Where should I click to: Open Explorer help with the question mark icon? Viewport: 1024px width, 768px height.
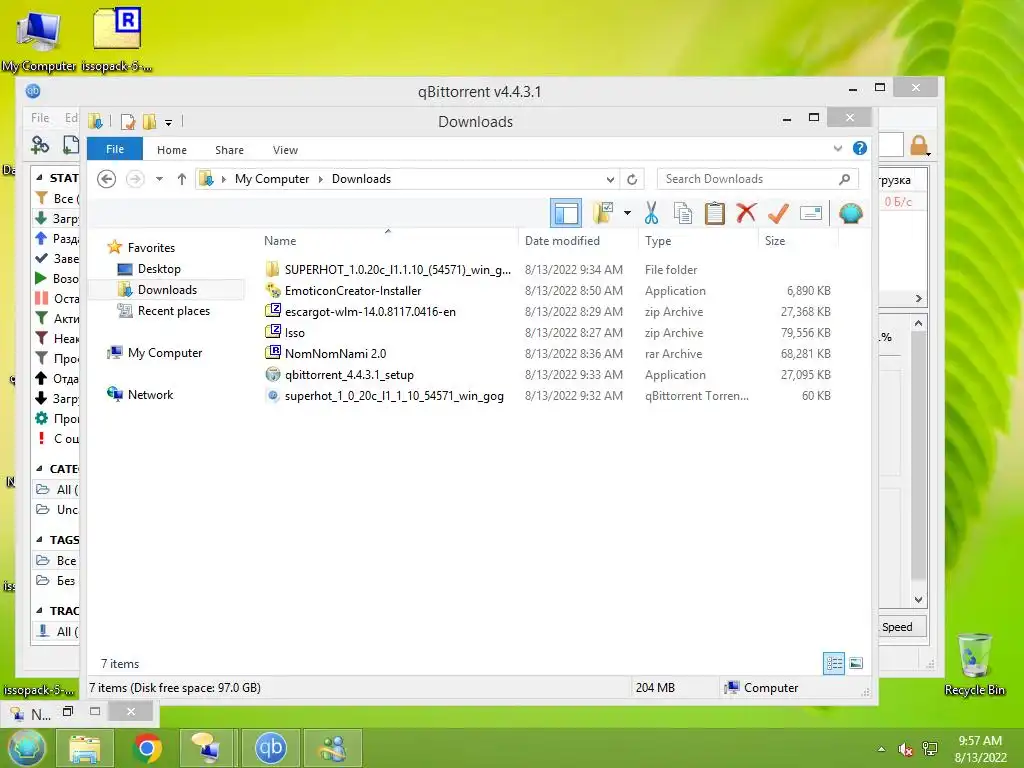pos(859,148)
